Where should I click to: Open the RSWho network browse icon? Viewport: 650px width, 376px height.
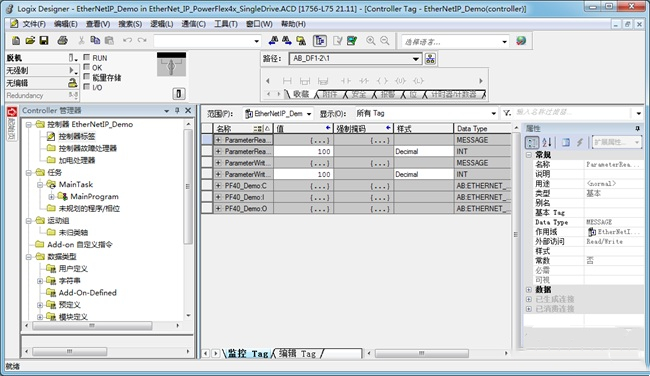(x=430, y=59)
